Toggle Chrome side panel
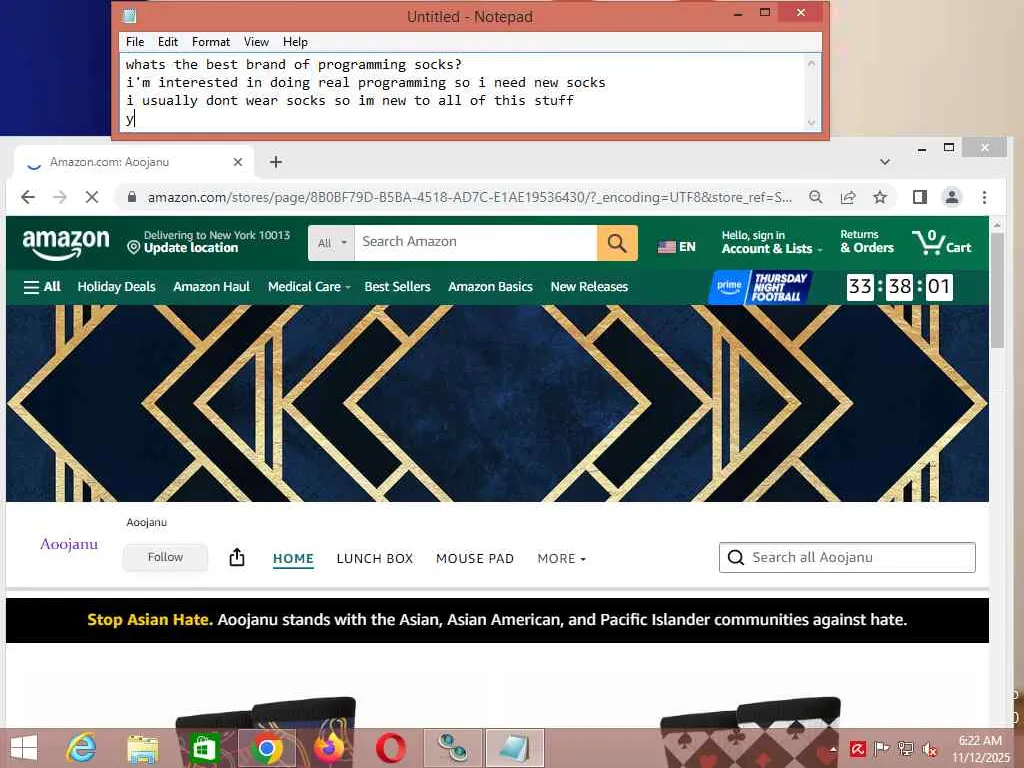The height and width of the screenshot is (768, 1024). pos(920,197)
